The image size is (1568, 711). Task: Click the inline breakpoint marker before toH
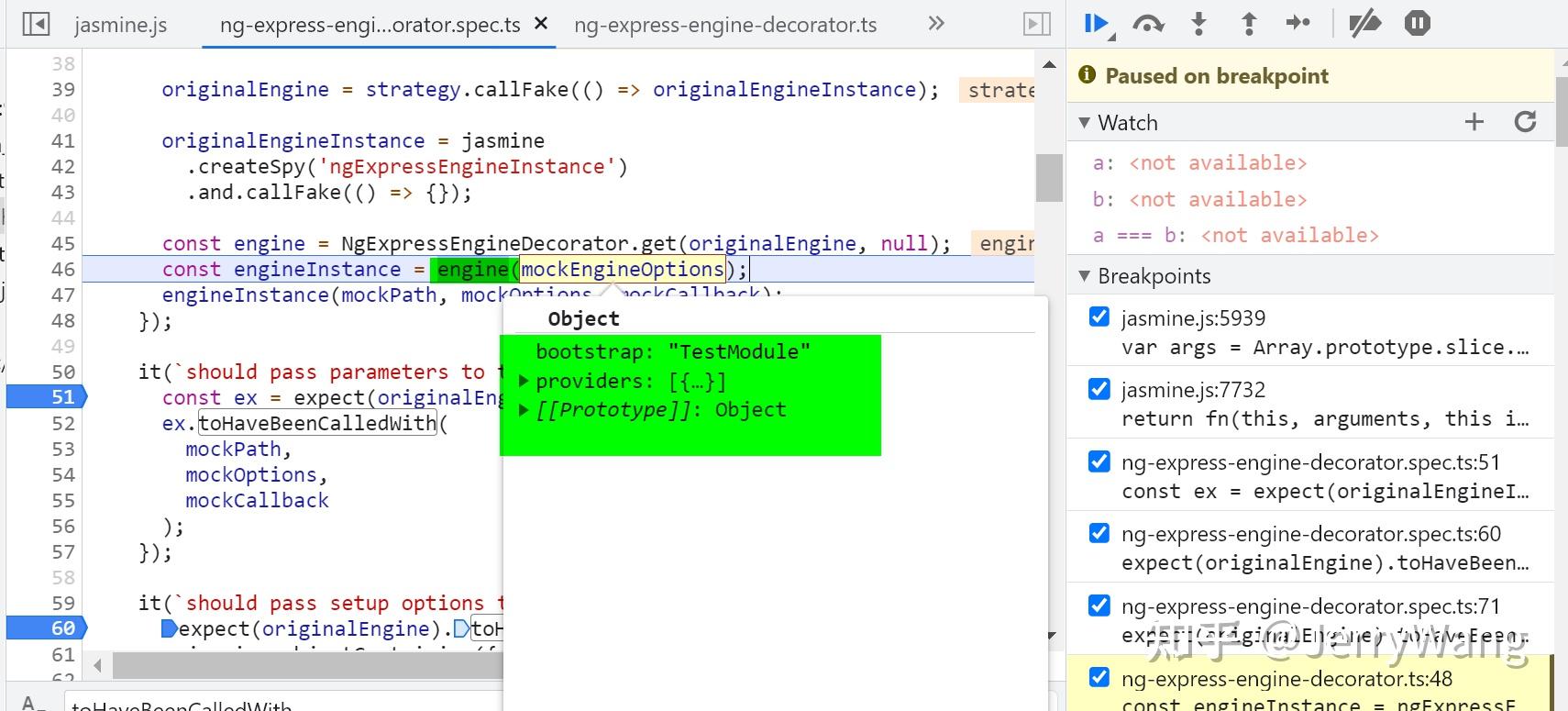pos(462,628)
